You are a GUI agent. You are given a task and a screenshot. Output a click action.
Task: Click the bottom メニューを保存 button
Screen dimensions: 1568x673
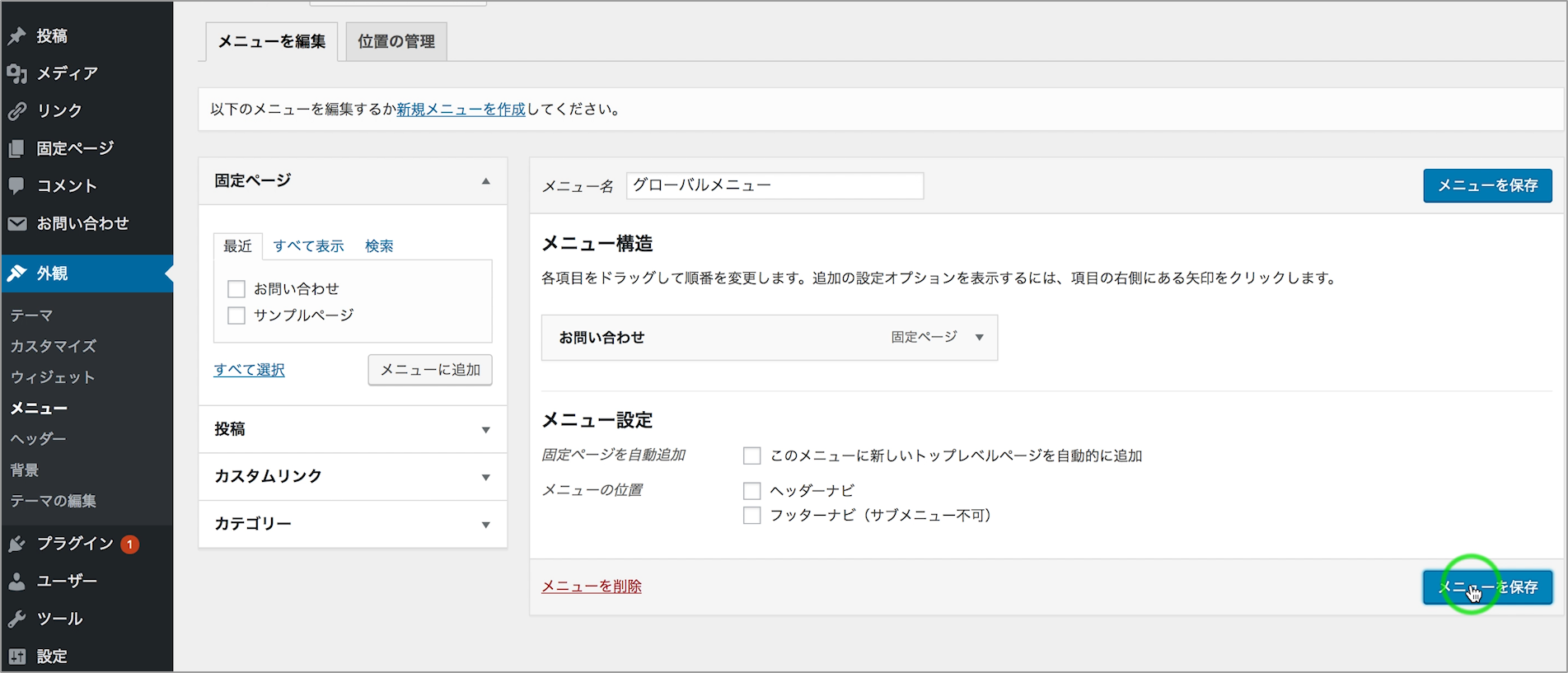click(x=1487, y=587)
